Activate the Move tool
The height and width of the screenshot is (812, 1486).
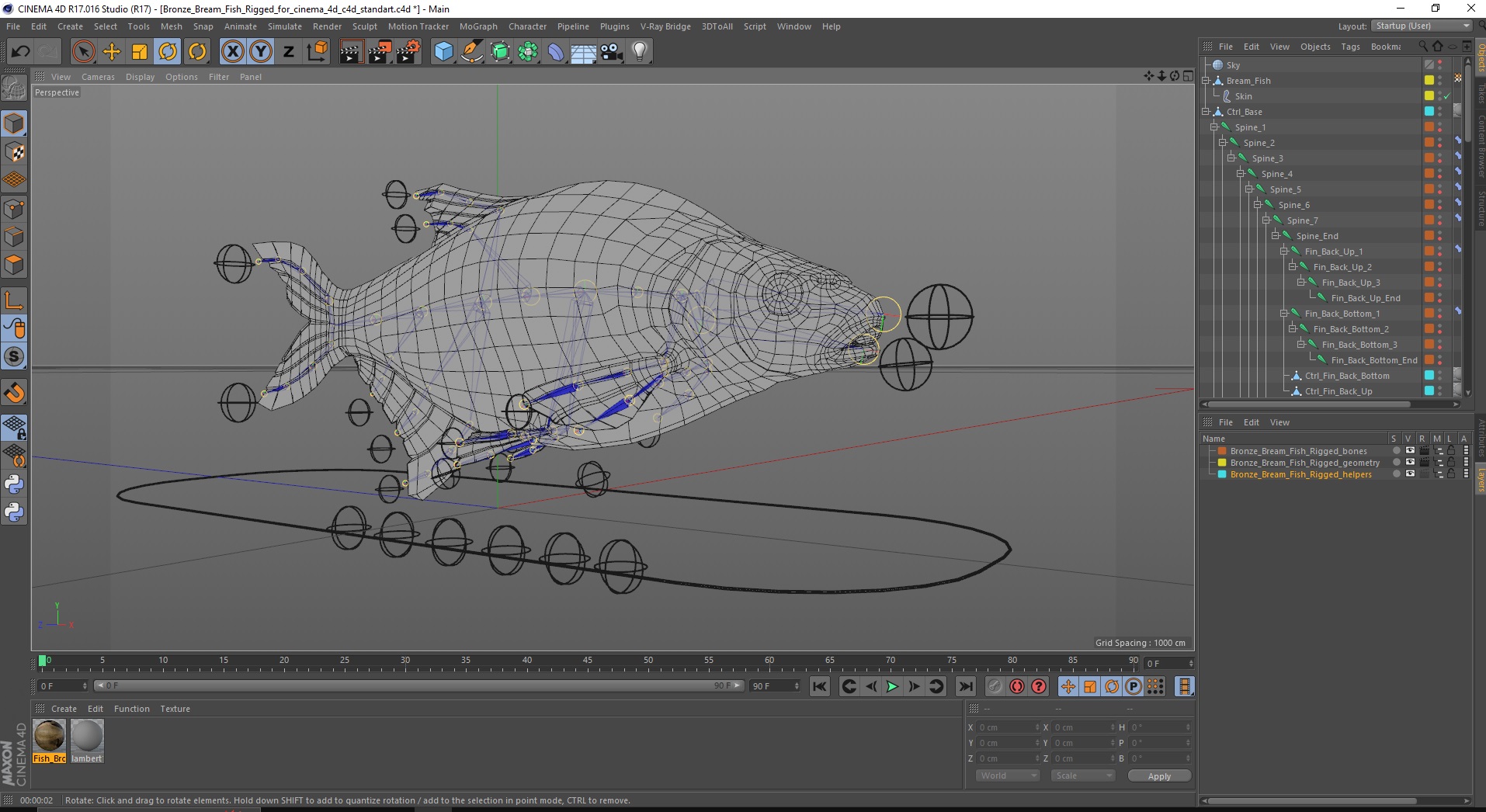click(112, 52)
